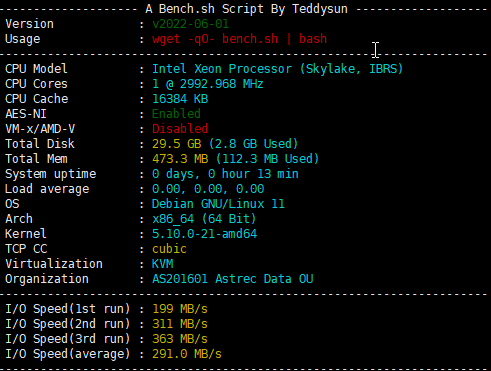This screenshot has width=491, height=371.
Task: Click the 'Version' label
Action: coord(29,24)
